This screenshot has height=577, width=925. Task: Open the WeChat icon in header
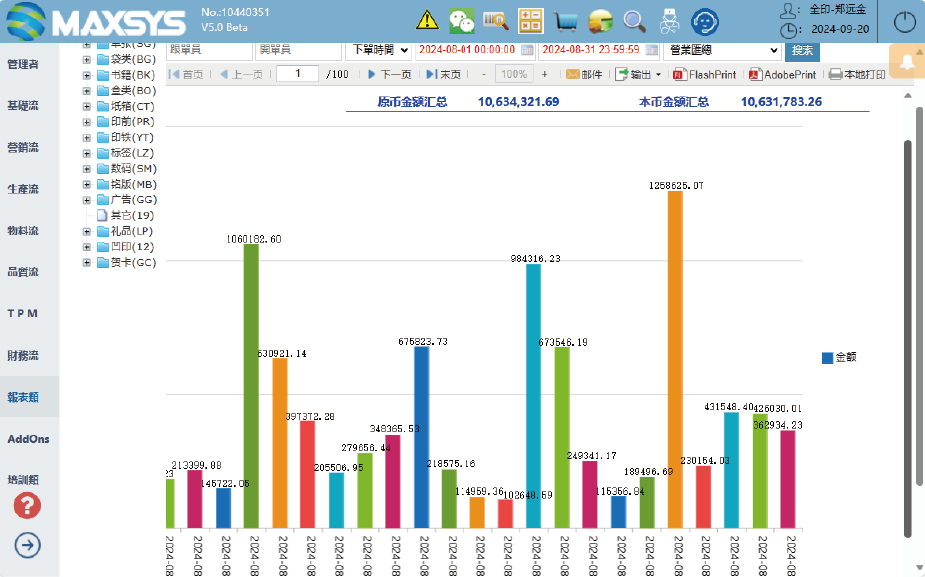(x=461, y=21)
